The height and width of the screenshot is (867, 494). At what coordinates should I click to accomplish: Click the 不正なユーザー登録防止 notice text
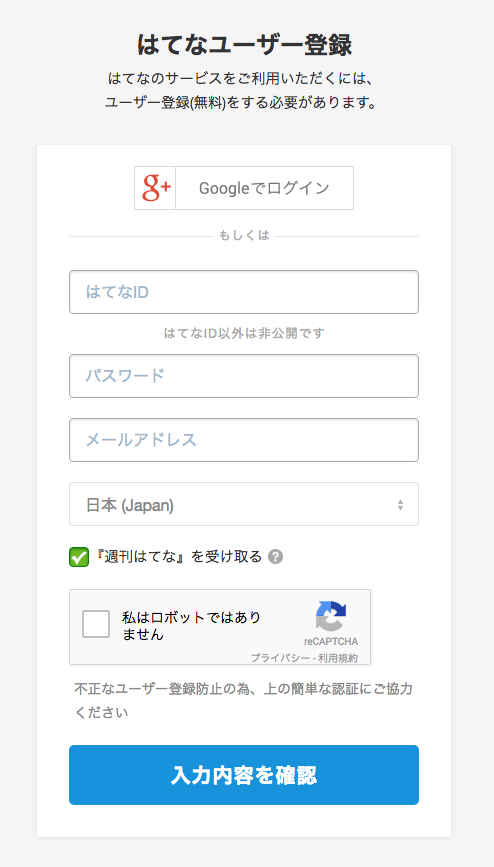(243, 701)
